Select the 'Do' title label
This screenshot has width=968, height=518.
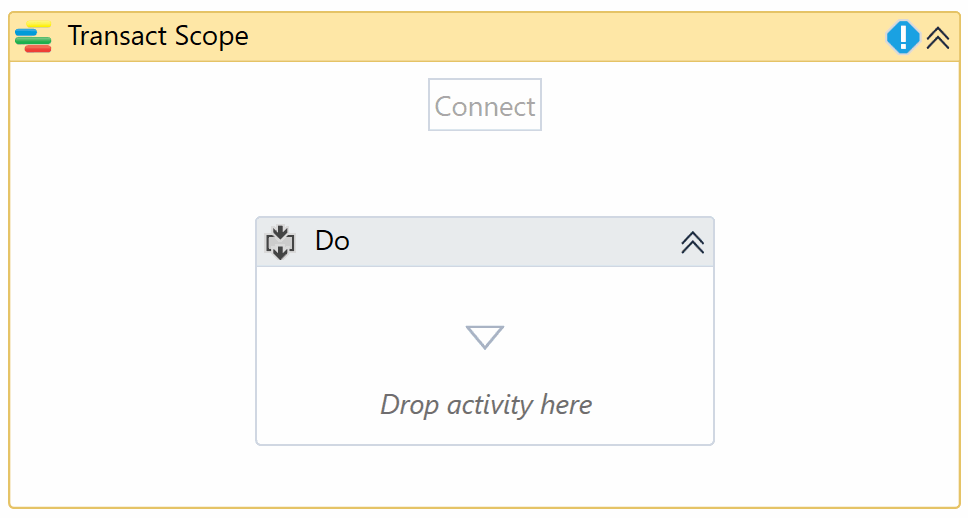click(x=332, y=241)
